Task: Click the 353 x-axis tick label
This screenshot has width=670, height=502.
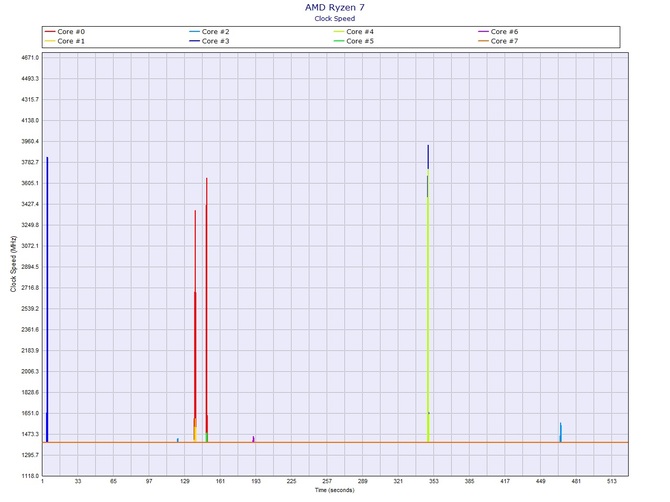Action: [434, 481]
